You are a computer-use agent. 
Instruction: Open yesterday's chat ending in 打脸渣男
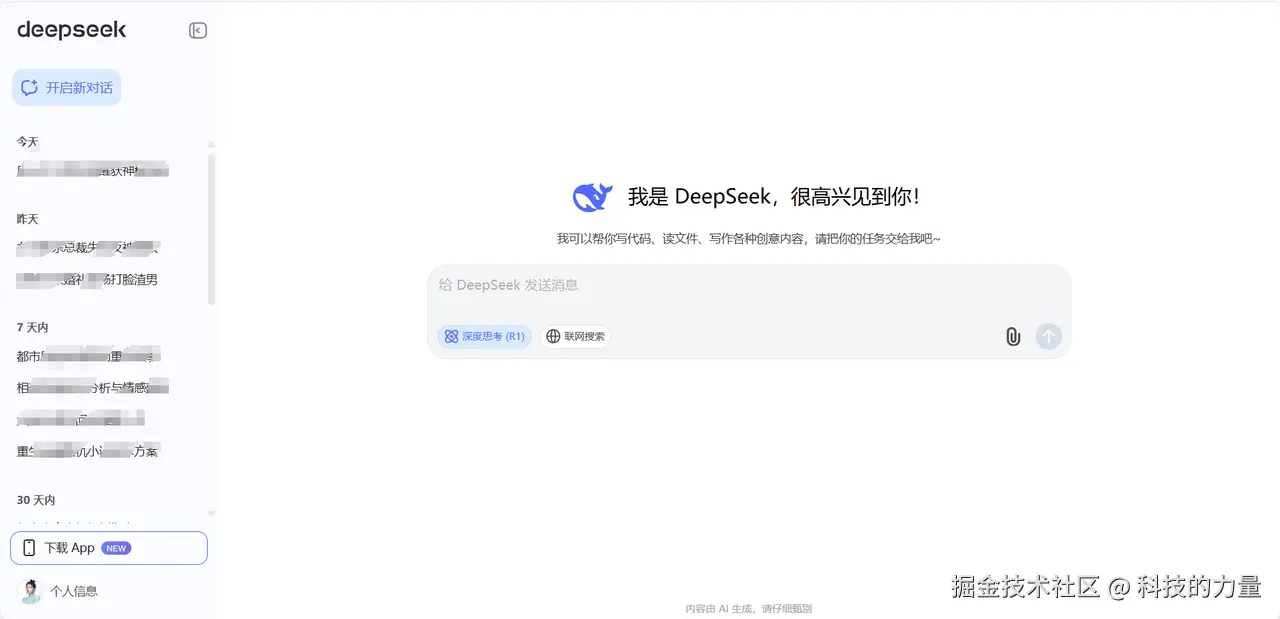click(x=88, y=280)
